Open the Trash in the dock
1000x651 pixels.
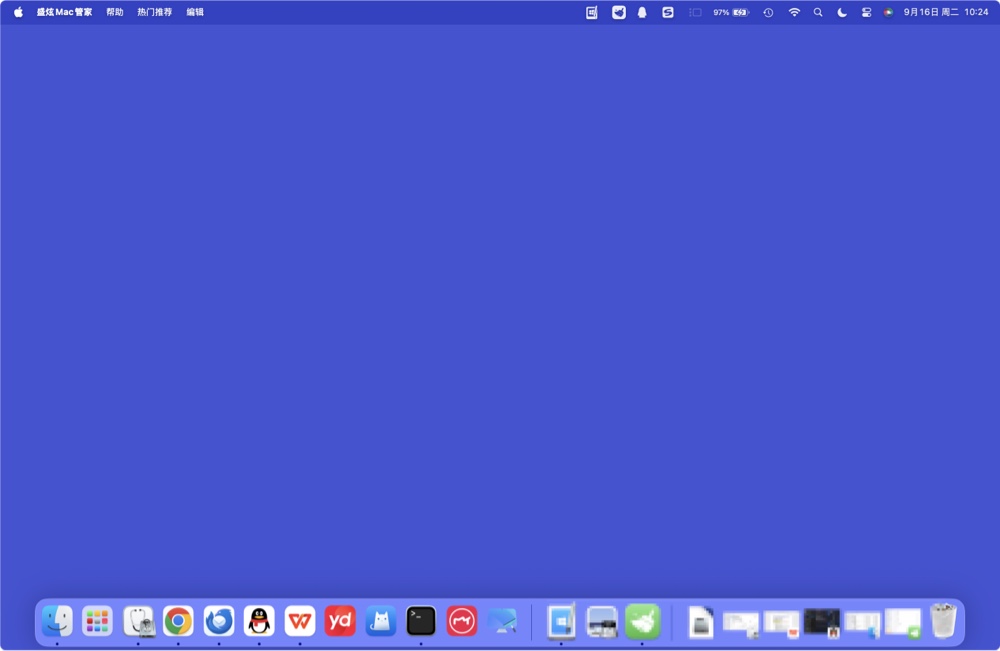pyautogui.click(x=943, y=621)
